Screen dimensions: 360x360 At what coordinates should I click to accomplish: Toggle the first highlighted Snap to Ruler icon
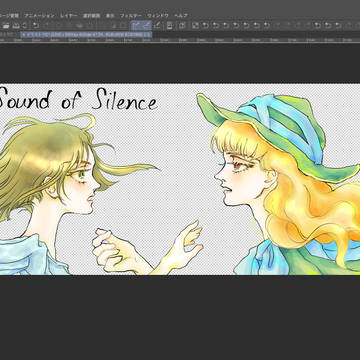pos(136,25)
